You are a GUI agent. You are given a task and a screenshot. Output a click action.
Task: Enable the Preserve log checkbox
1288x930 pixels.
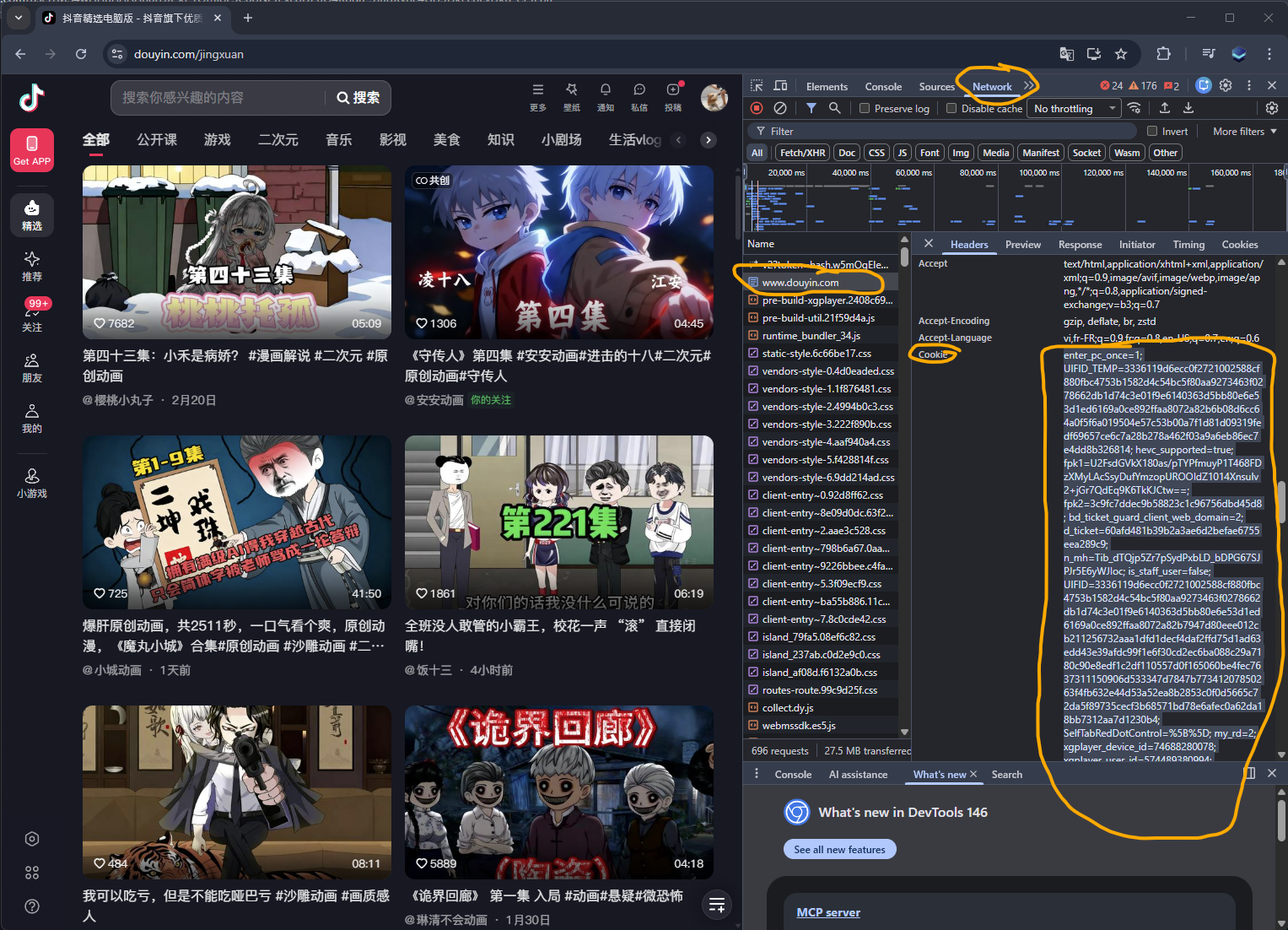click(865, 109)
